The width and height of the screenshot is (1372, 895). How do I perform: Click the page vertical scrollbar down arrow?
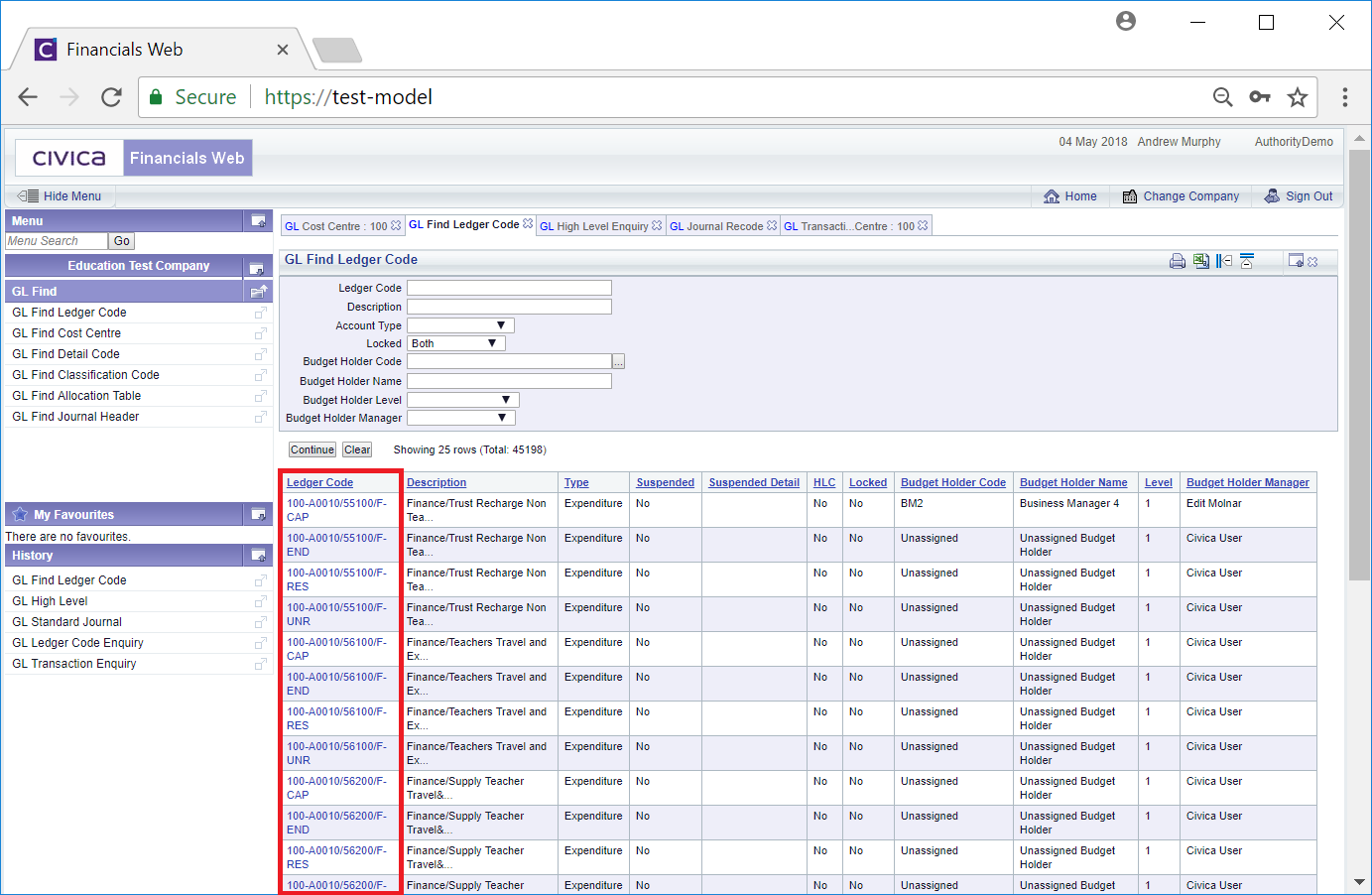(1359, 882)
